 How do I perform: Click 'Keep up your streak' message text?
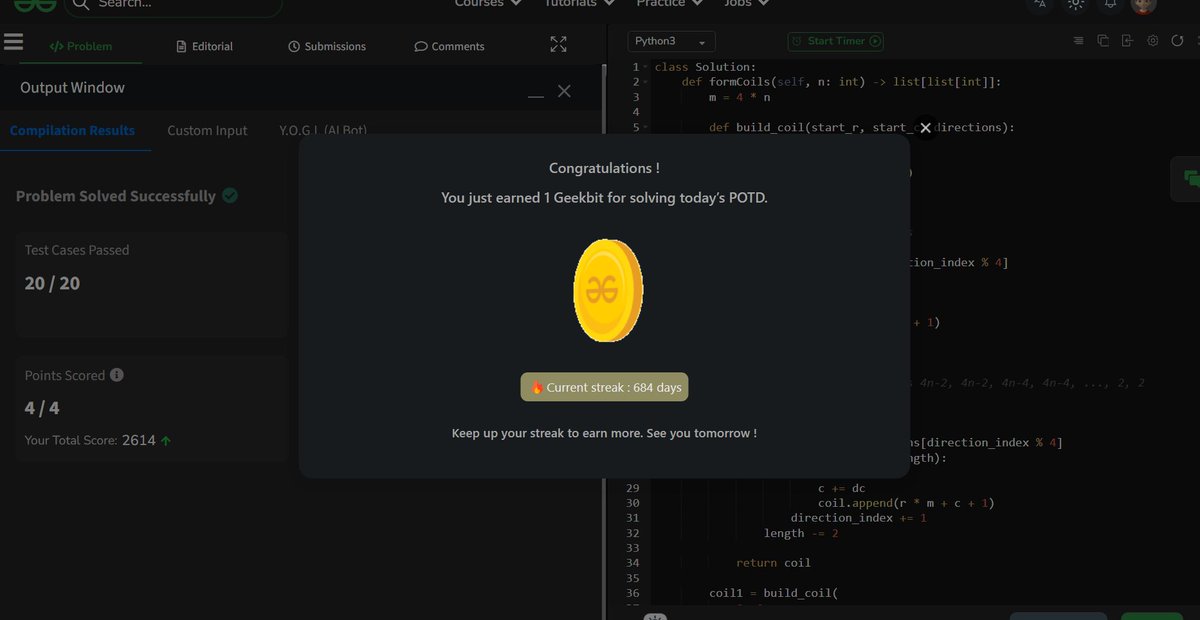click(604, 433)
